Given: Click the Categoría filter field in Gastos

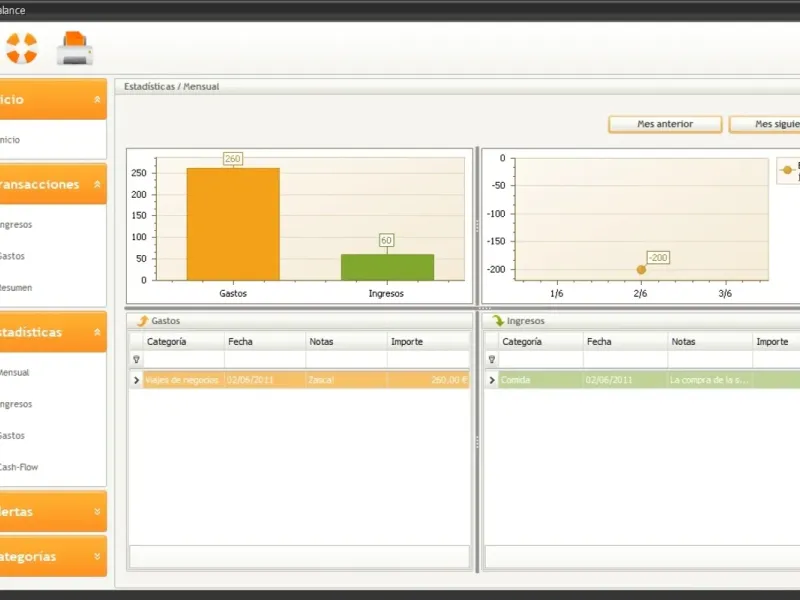Looking at the screenshot, I should click(184, 359).
